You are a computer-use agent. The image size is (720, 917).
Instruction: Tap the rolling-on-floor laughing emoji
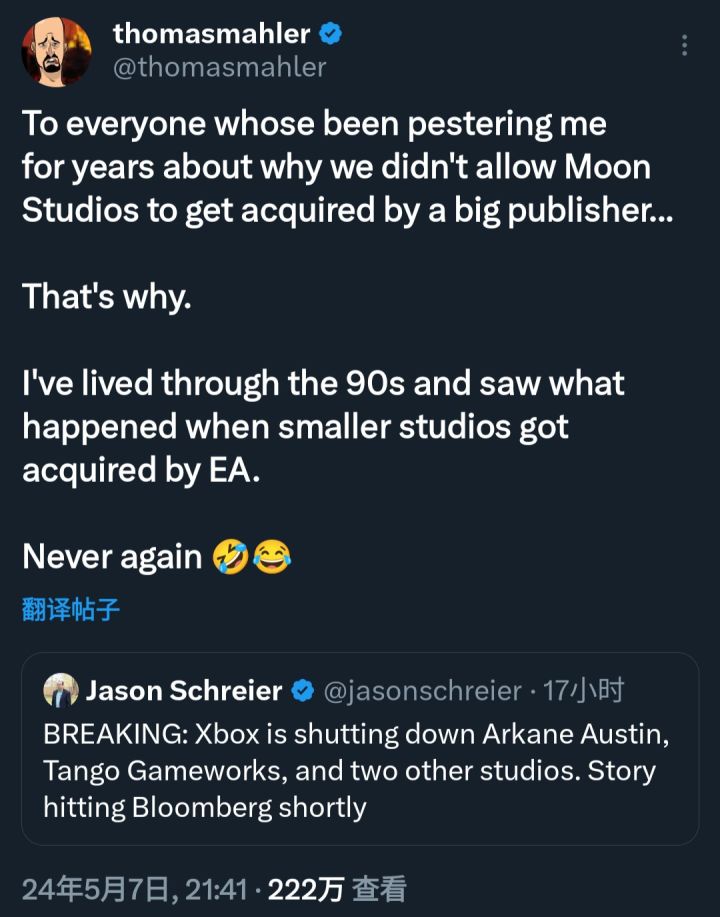[229, 557]
